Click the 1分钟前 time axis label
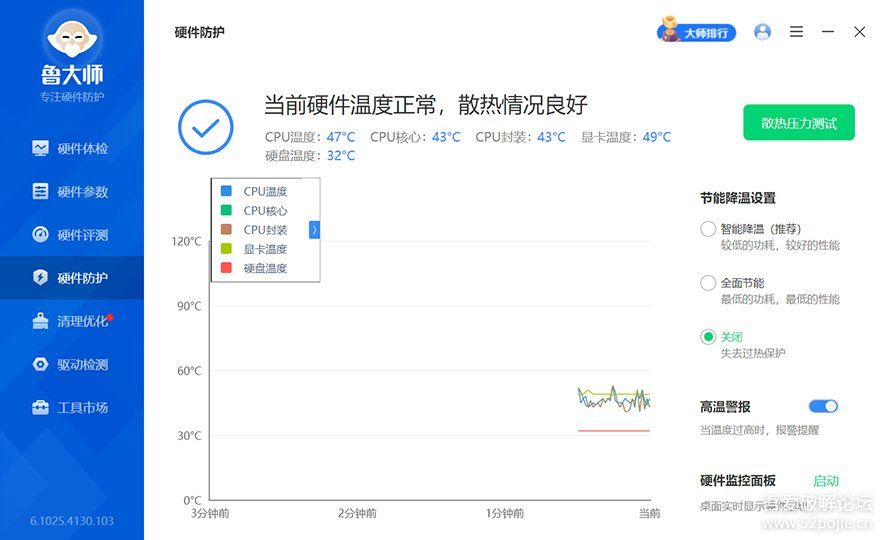The width and height of the screenshot is (882, 540). point(505,513)
